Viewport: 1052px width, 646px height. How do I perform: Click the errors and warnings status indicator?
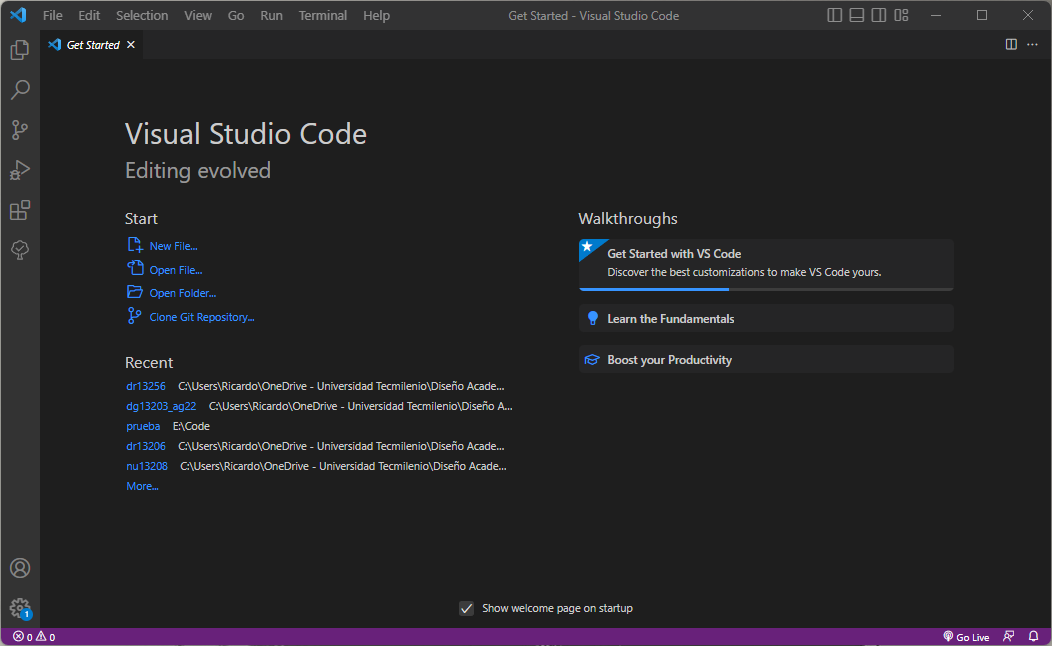pyautogui.click(x=34, y=637)
